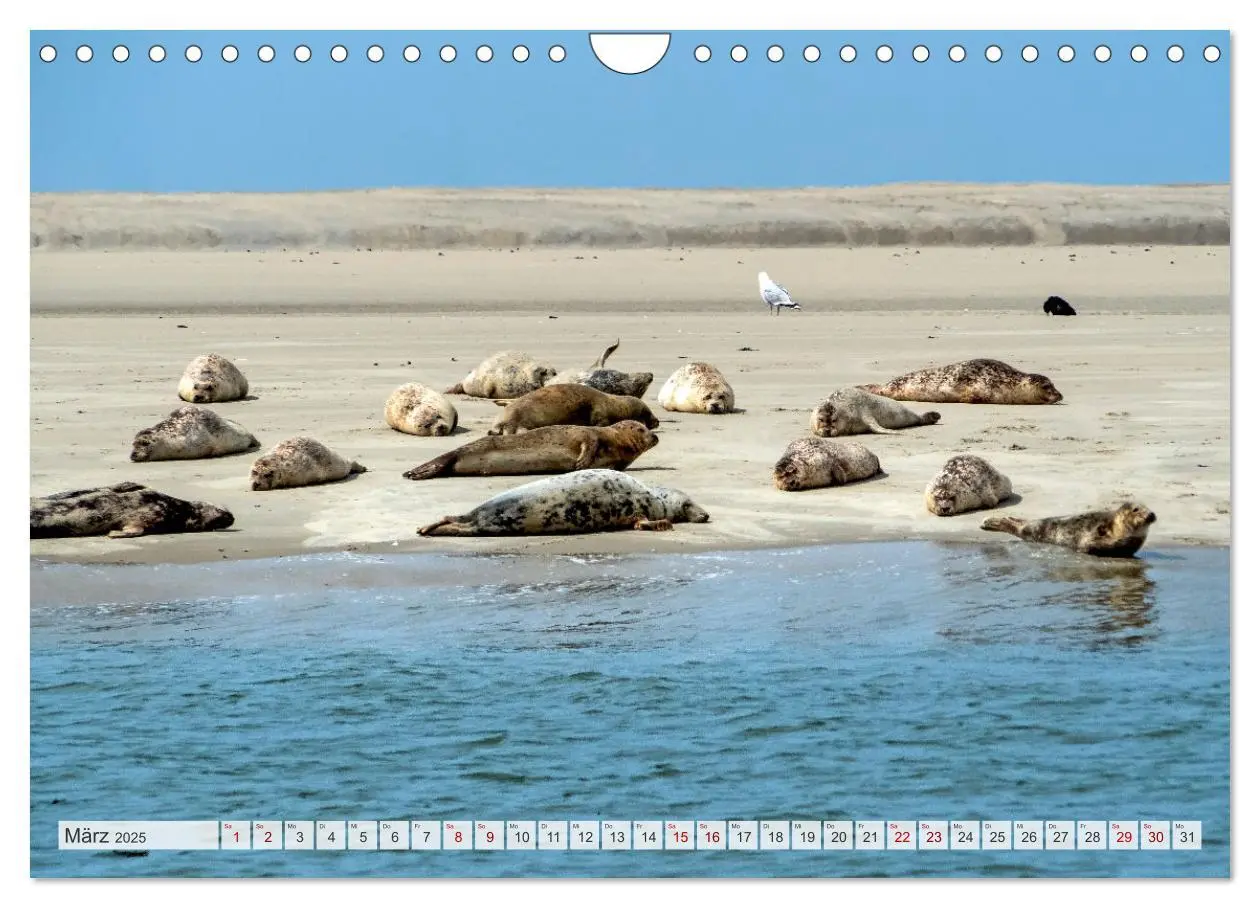Image resolution: width=1260 pixels, height=908 pixels.
Task: Select day 20 date cell
Action: (x=838, y=836)
